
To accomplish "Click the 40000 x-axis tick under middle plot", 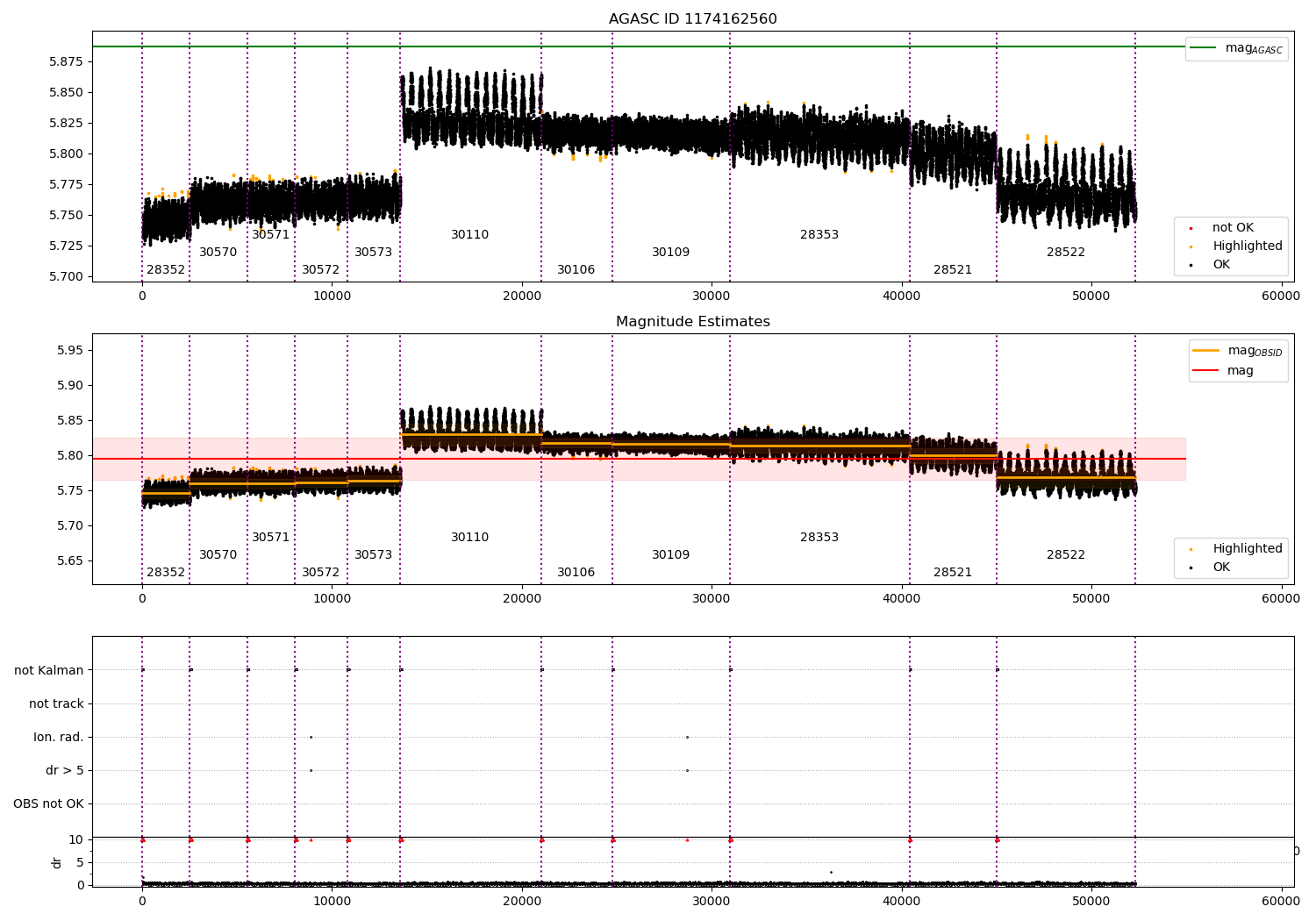I will (x=902, y=599).
